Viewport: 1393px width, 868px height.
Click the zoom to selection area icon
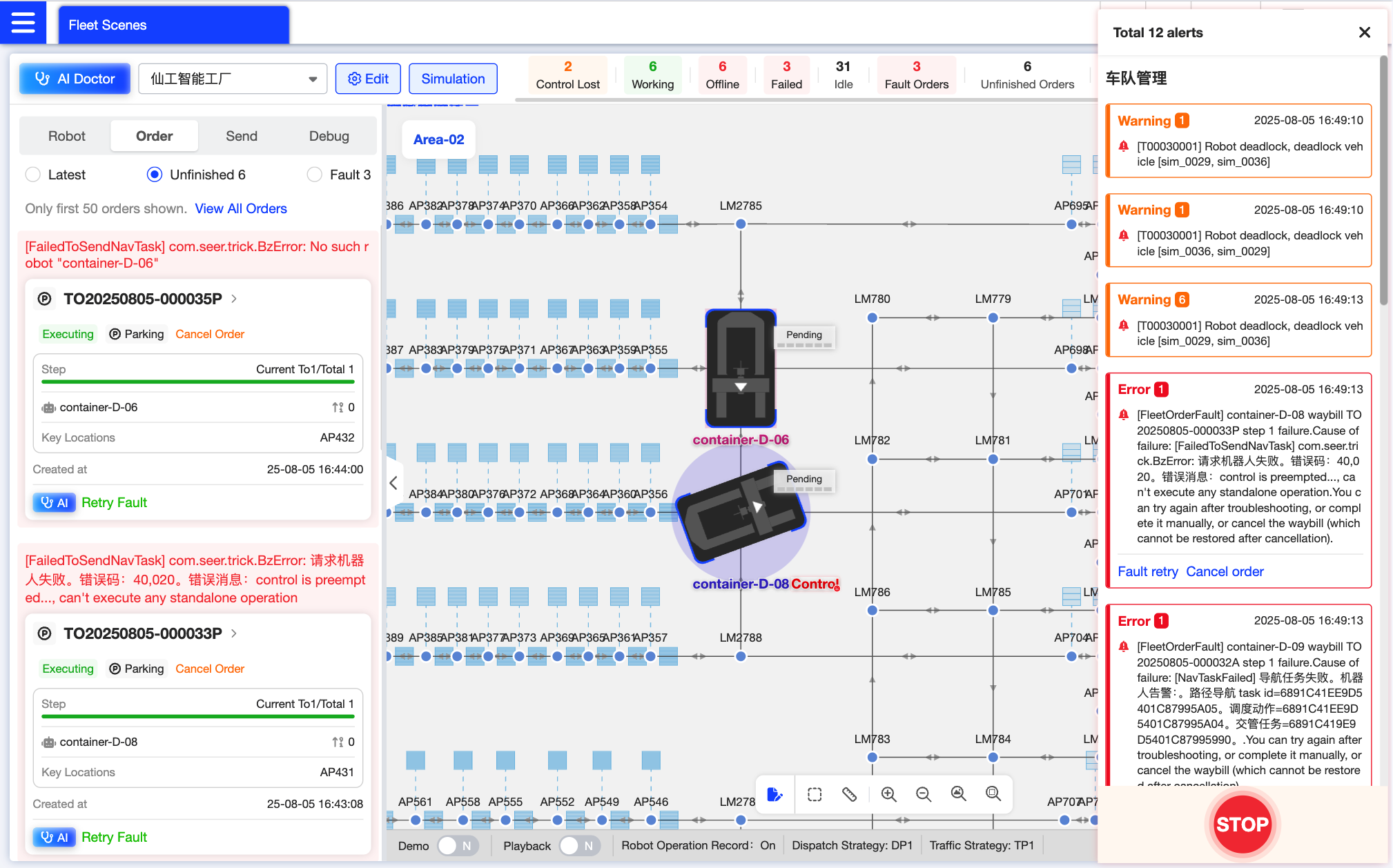993,794
